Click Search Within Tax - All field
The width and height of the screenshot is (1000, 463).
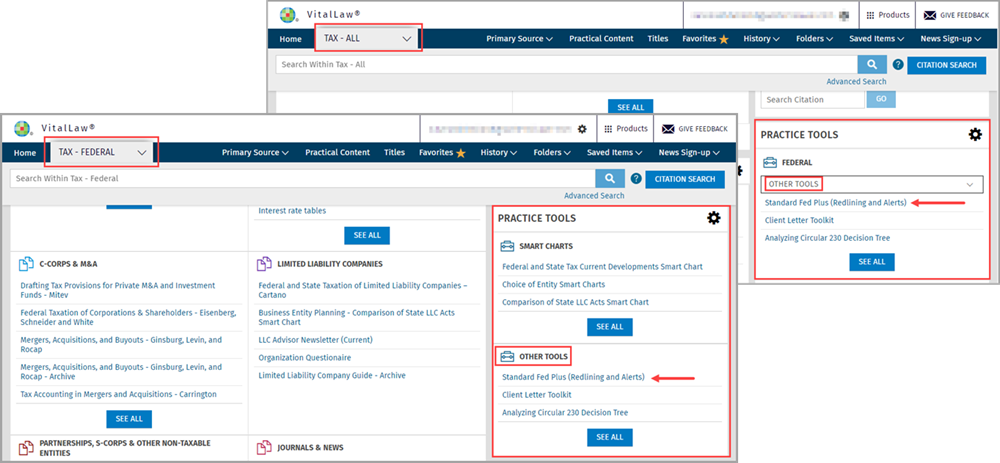point(567,64)
